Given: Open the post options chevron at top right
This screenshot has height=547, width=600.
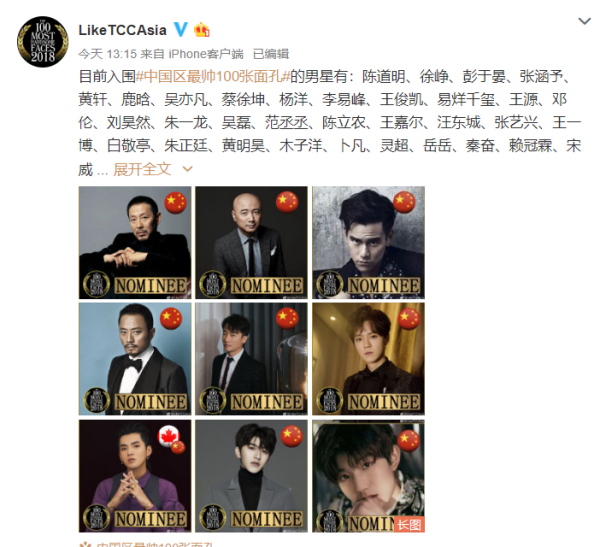Looking at the screenshot, I should [x=584, y=21].
